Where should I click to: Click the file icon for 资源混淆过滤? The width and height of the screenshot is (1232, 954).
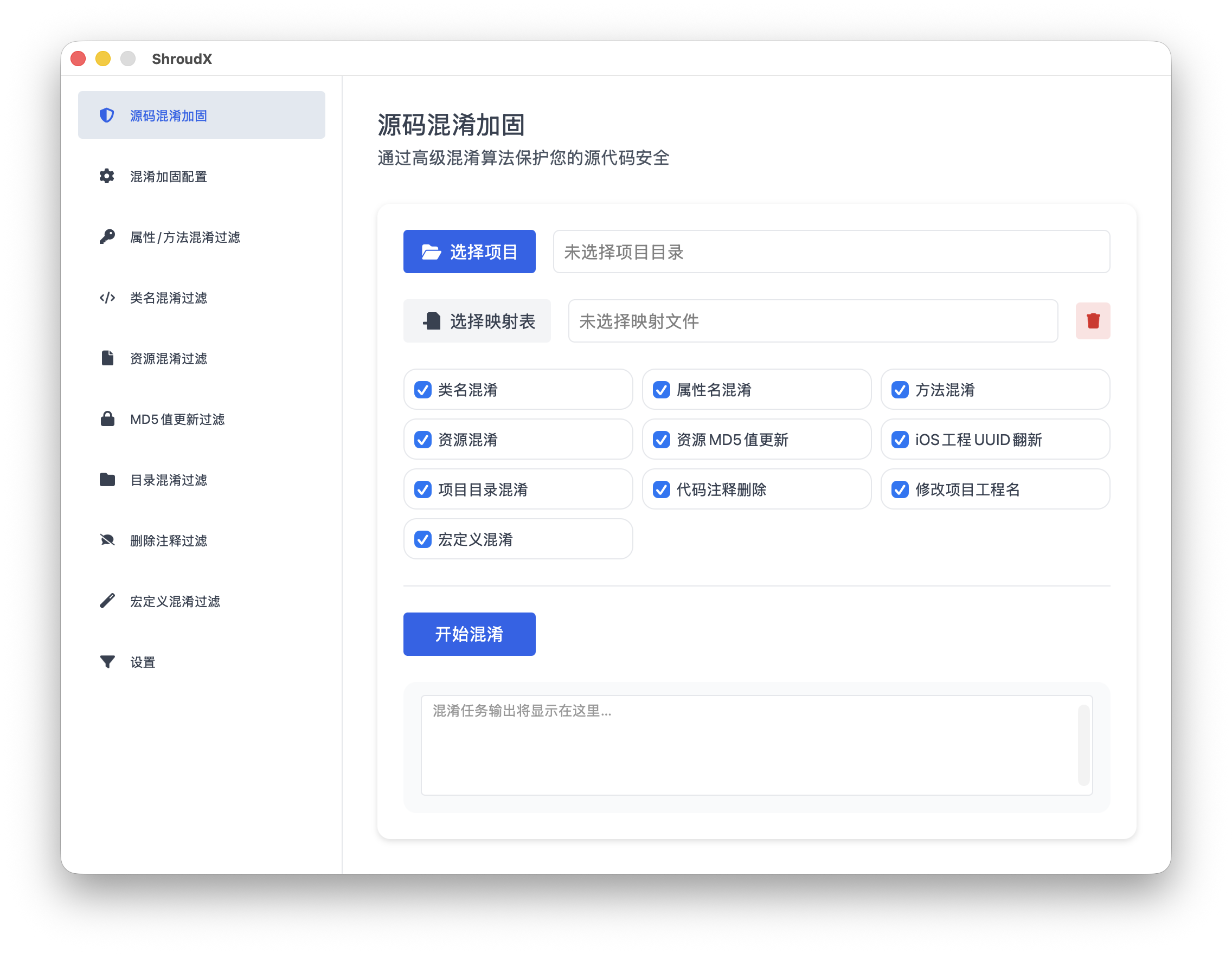click(x=107, y=358)
